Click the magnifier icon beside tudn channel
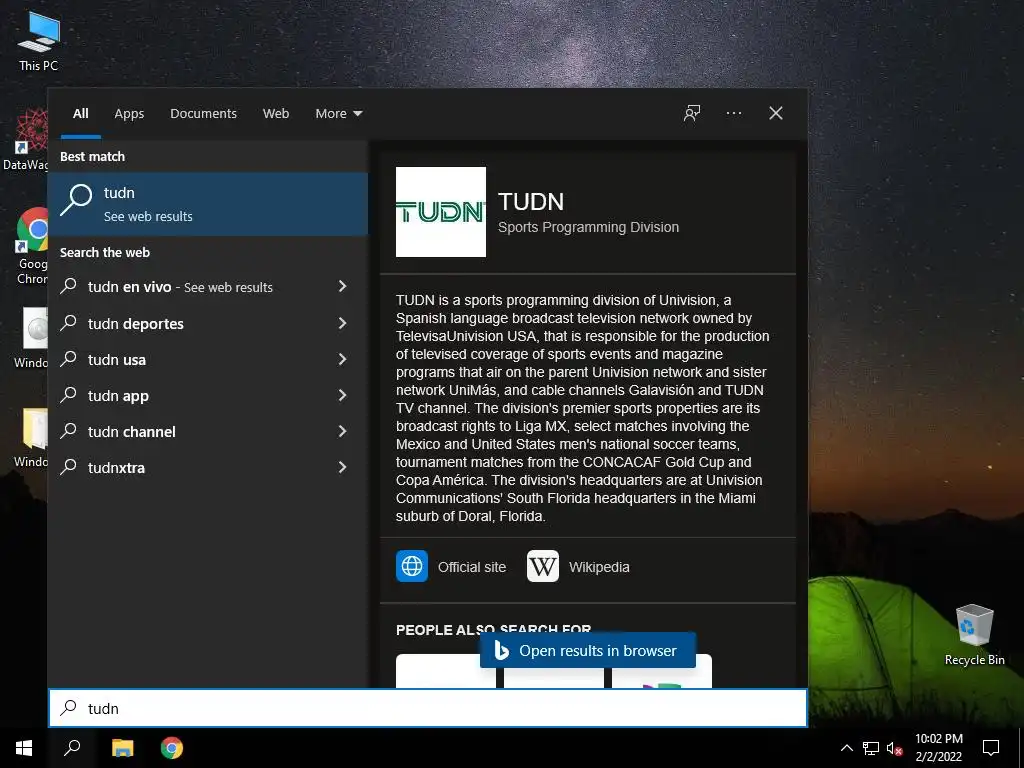Screen dimensions: 1024x768 point(69,430)
